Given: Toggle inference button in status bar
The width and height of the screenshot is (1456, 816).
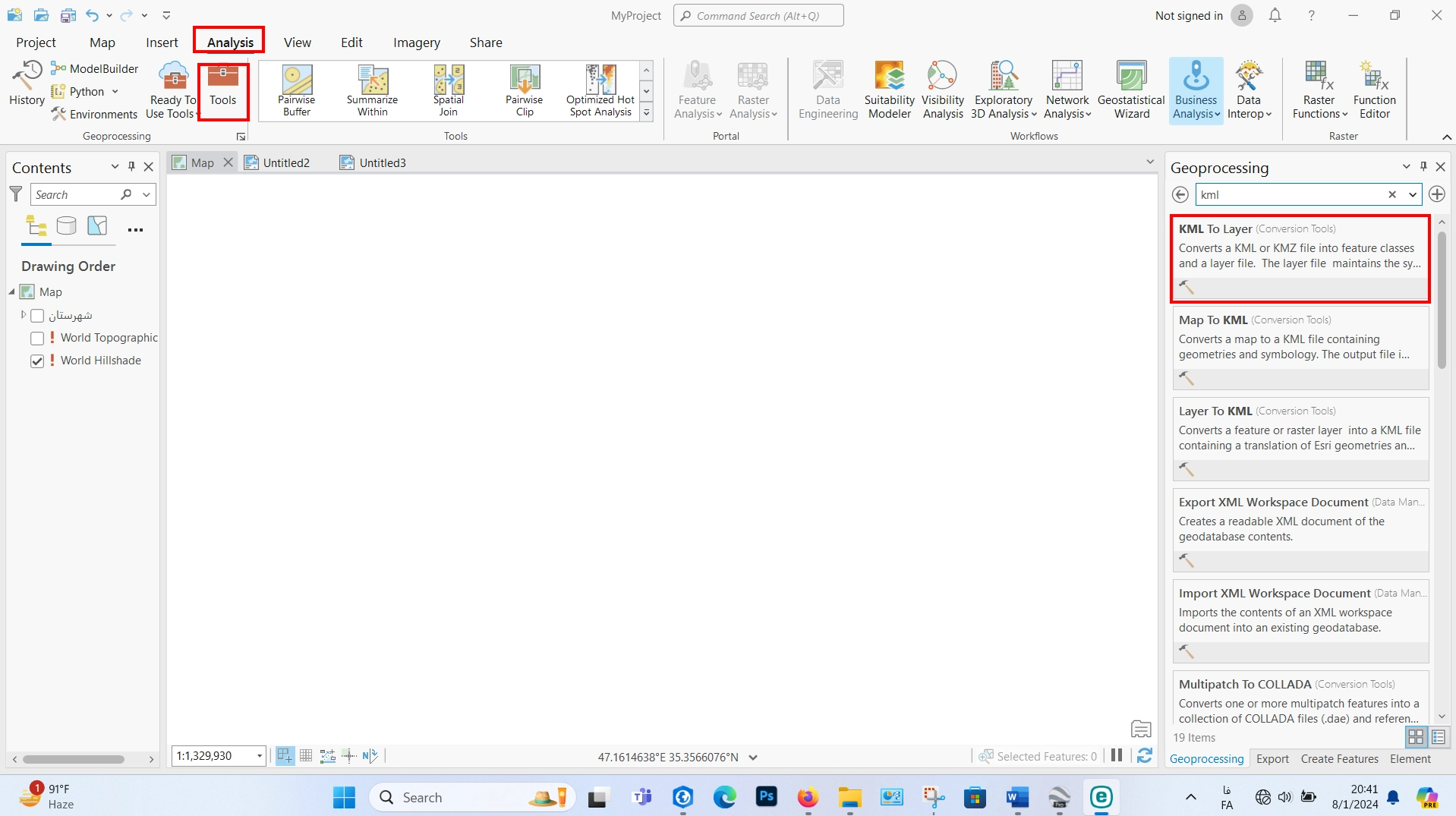Looking at the screenshot, I should tap(348, 756).
